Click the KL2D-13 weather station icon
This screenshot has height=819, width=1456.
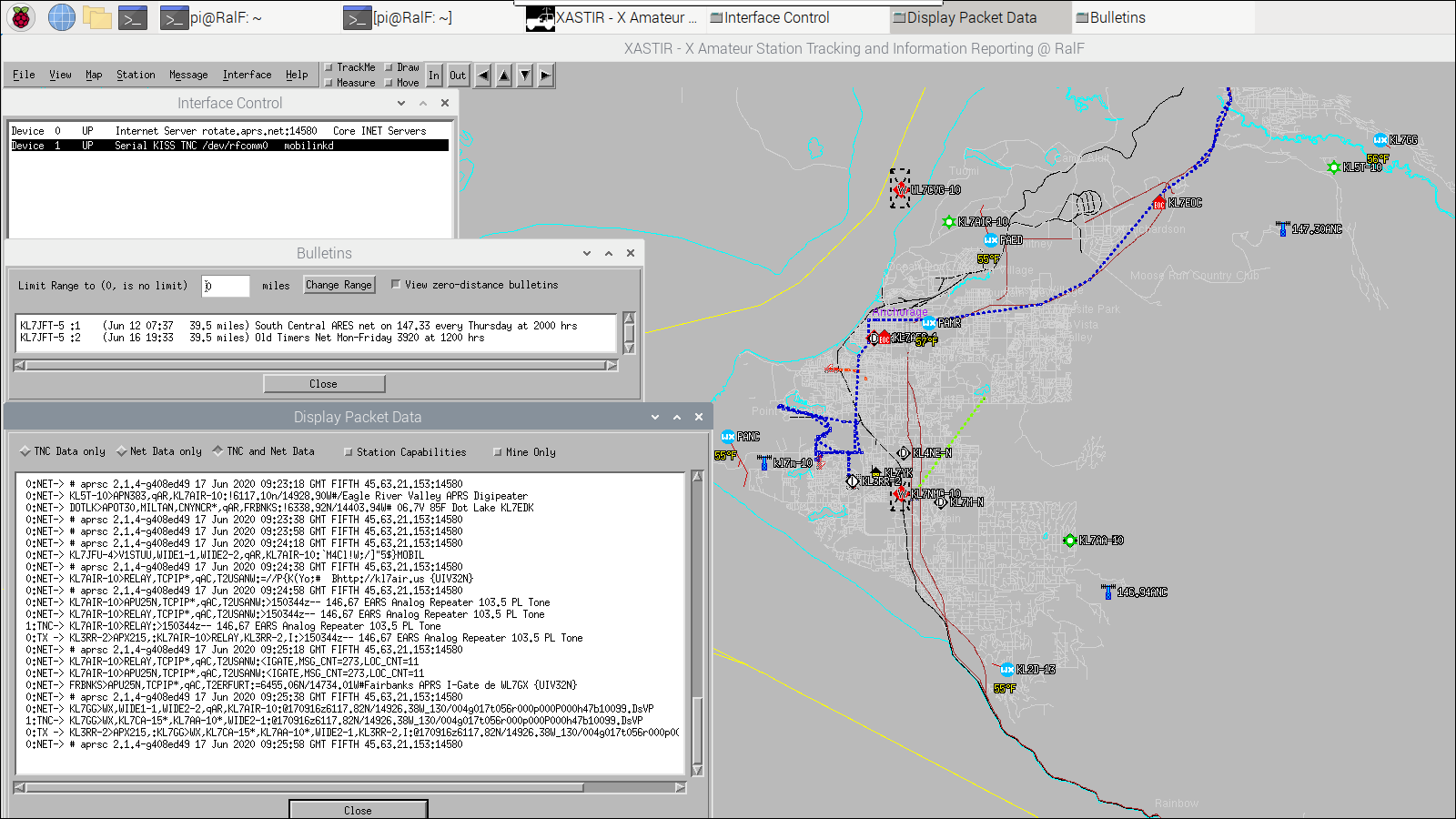pyautogui.click(x=1007, y=670)
